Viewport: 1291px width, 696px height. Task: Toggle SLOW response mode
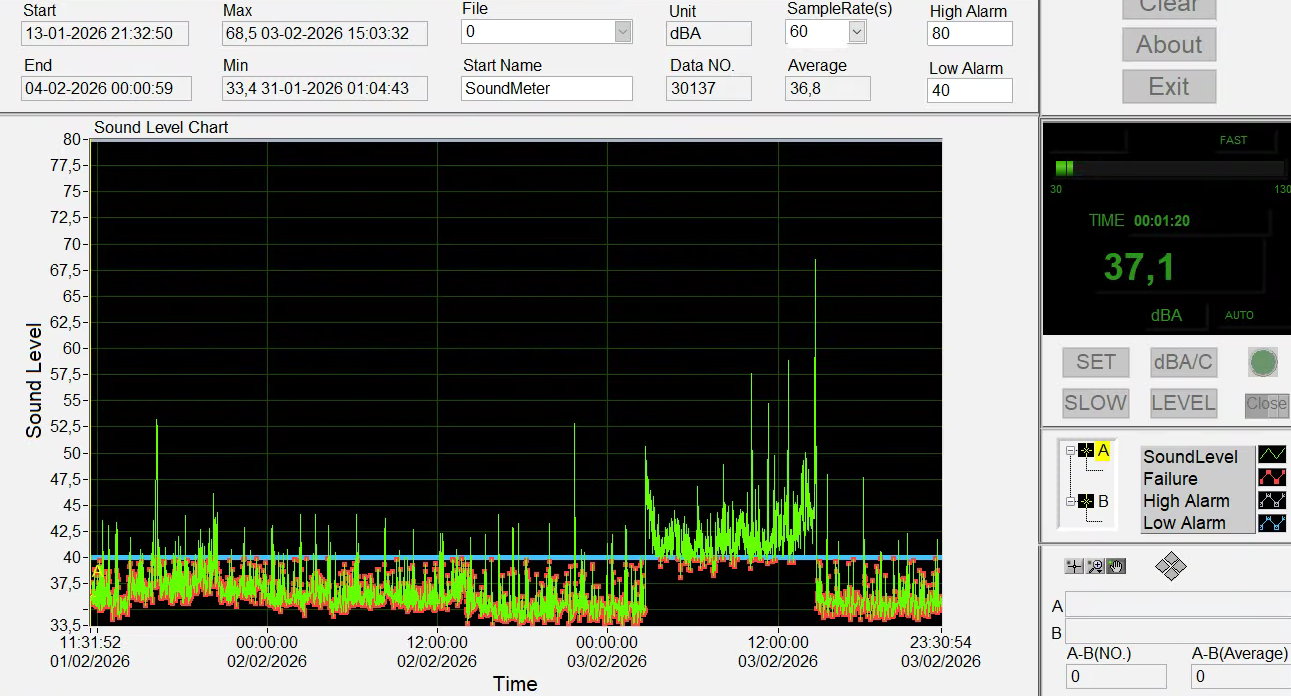1095,403
